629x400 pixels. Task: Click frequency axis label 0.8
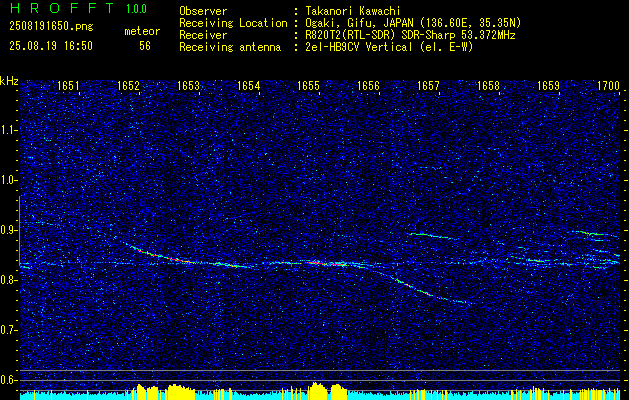pos(8,280)
